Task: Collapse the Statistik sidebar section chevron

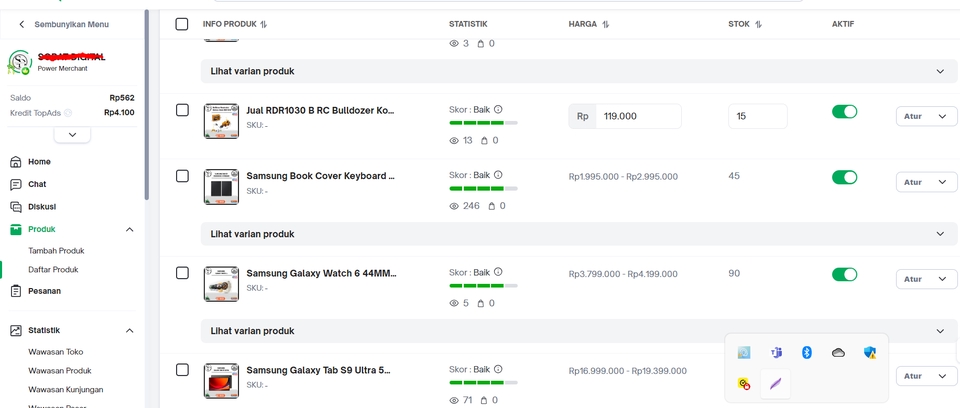Action: 130,331
